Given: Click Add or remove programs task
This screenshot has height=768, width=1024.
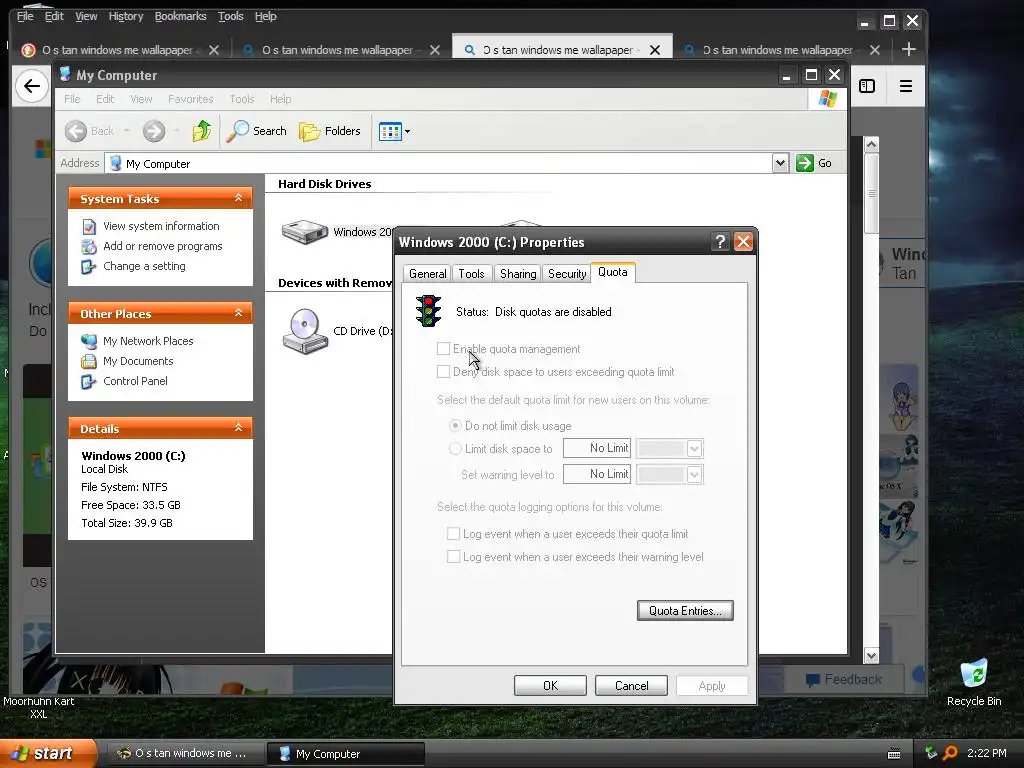Looking at the screenshot, I should pyautogui.click(x=163, y=246).
